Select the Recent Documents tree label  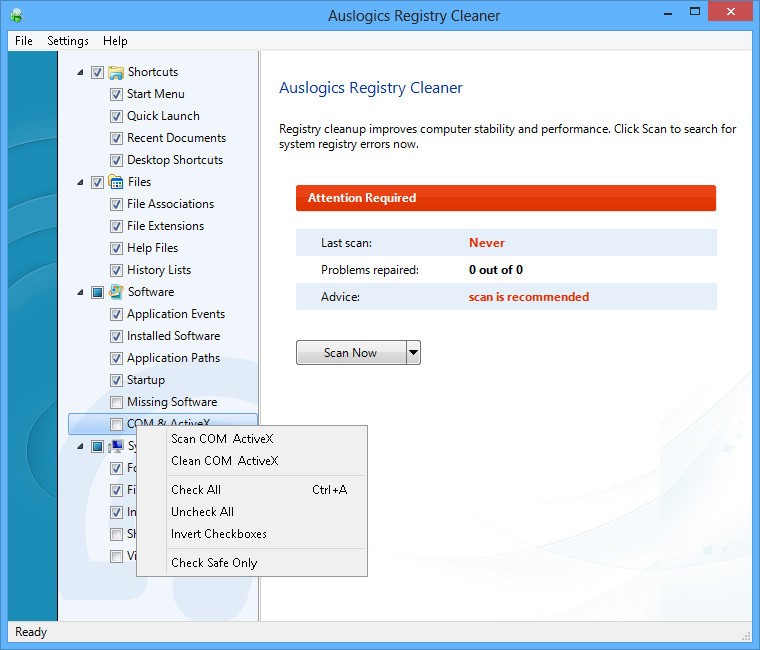pos(176,138)
